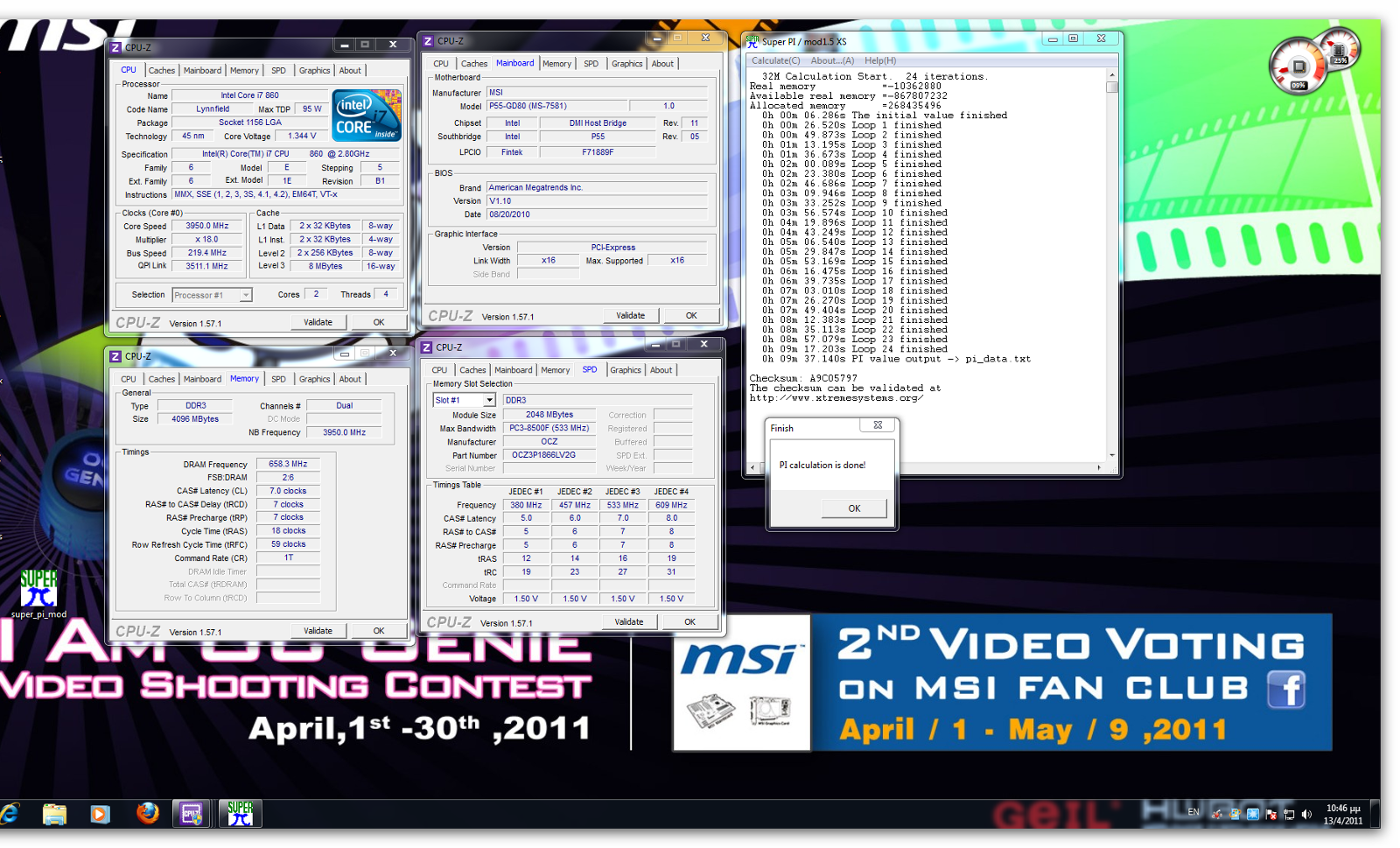1400x848 pixels.
Task: Select CPU tab in MSI Mainboard window
Action: pyautogui.click(x=441, y=63)
